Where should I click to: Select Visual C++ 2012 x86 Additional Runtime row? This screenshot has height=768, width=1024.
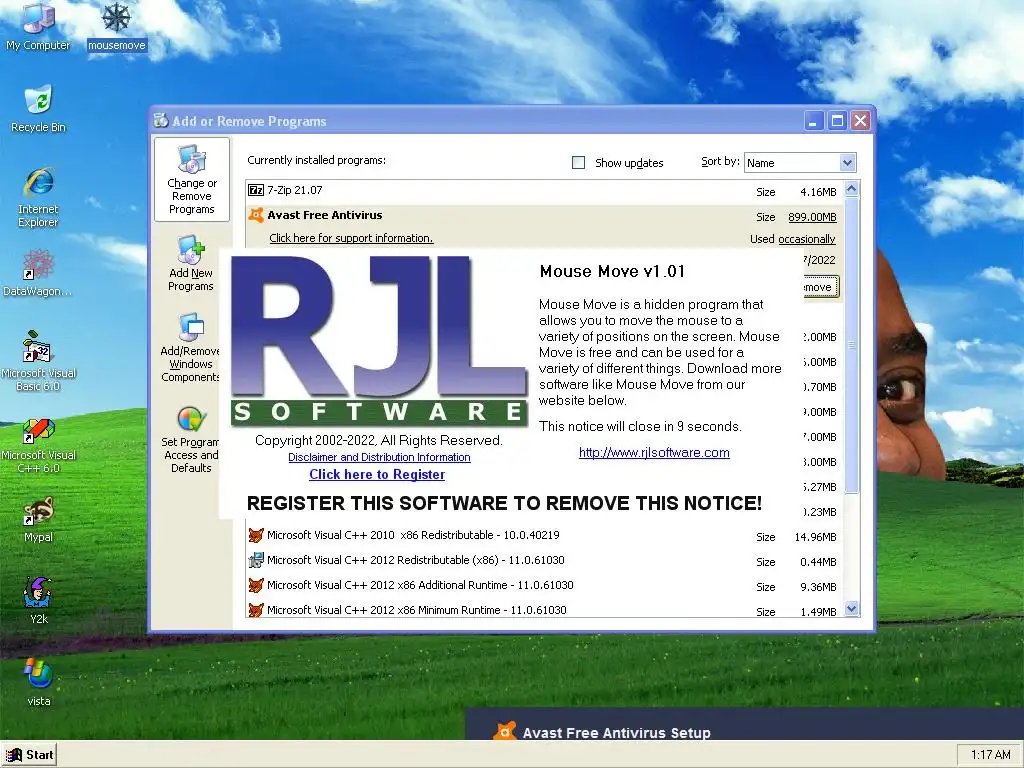[544, 586]
